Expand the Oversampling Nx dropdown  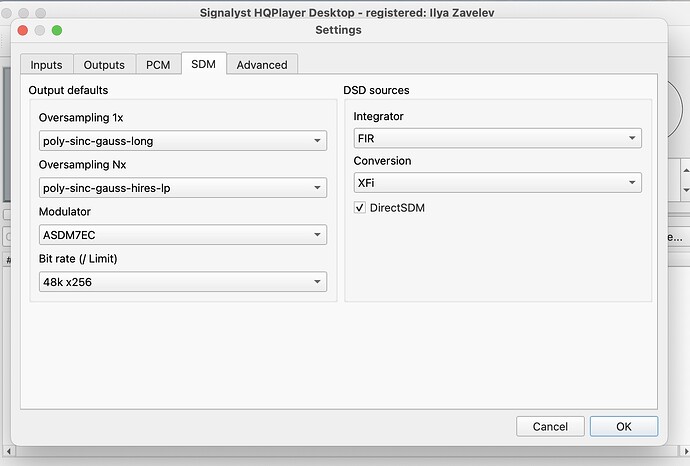(183, 188)
